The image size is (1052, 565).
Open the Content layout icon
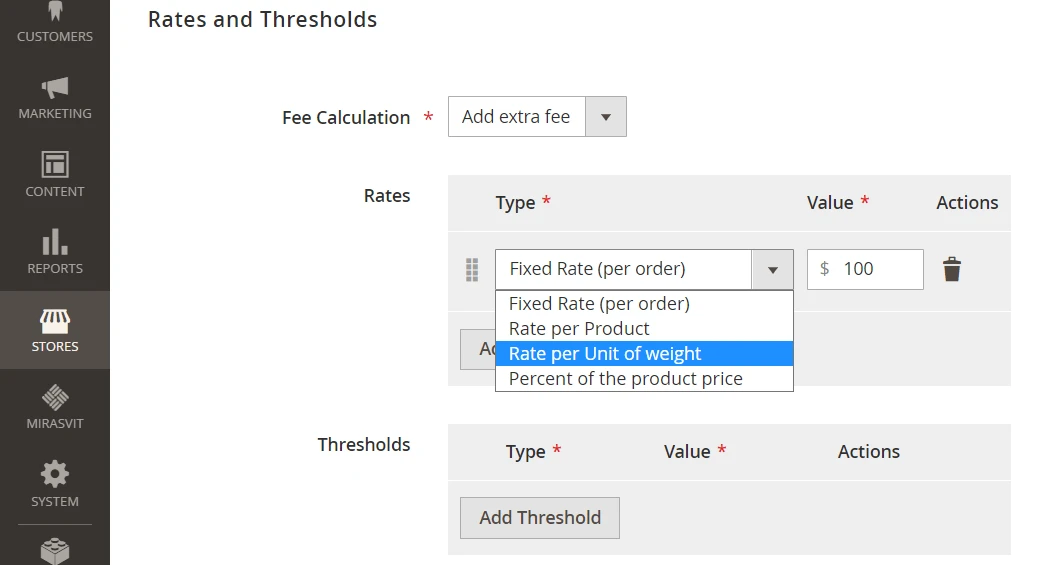(x=55, y=165)
